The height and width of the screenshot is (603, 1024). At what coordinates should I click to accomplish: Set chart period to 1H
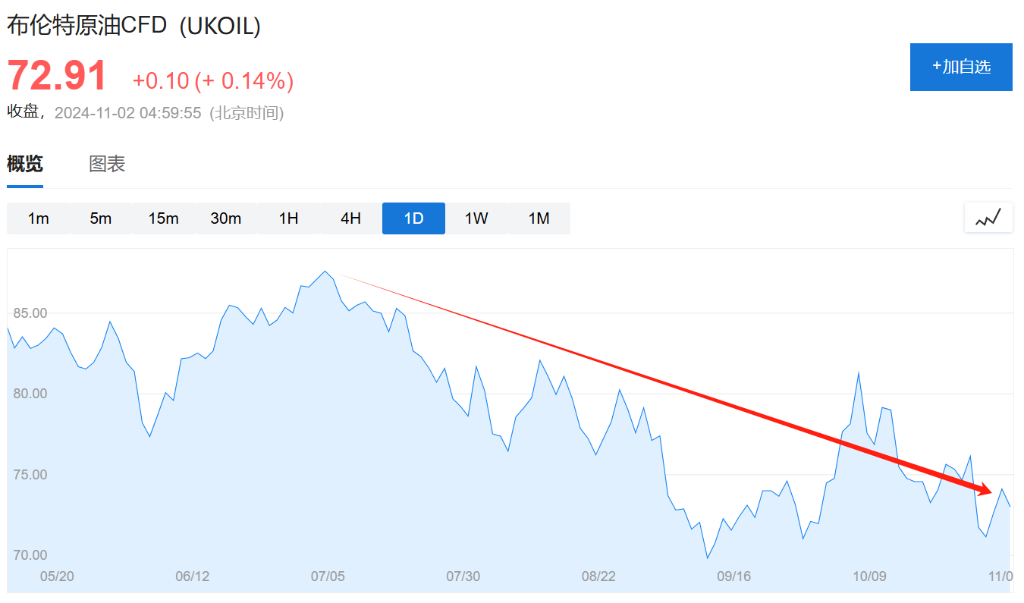[288, 218]
